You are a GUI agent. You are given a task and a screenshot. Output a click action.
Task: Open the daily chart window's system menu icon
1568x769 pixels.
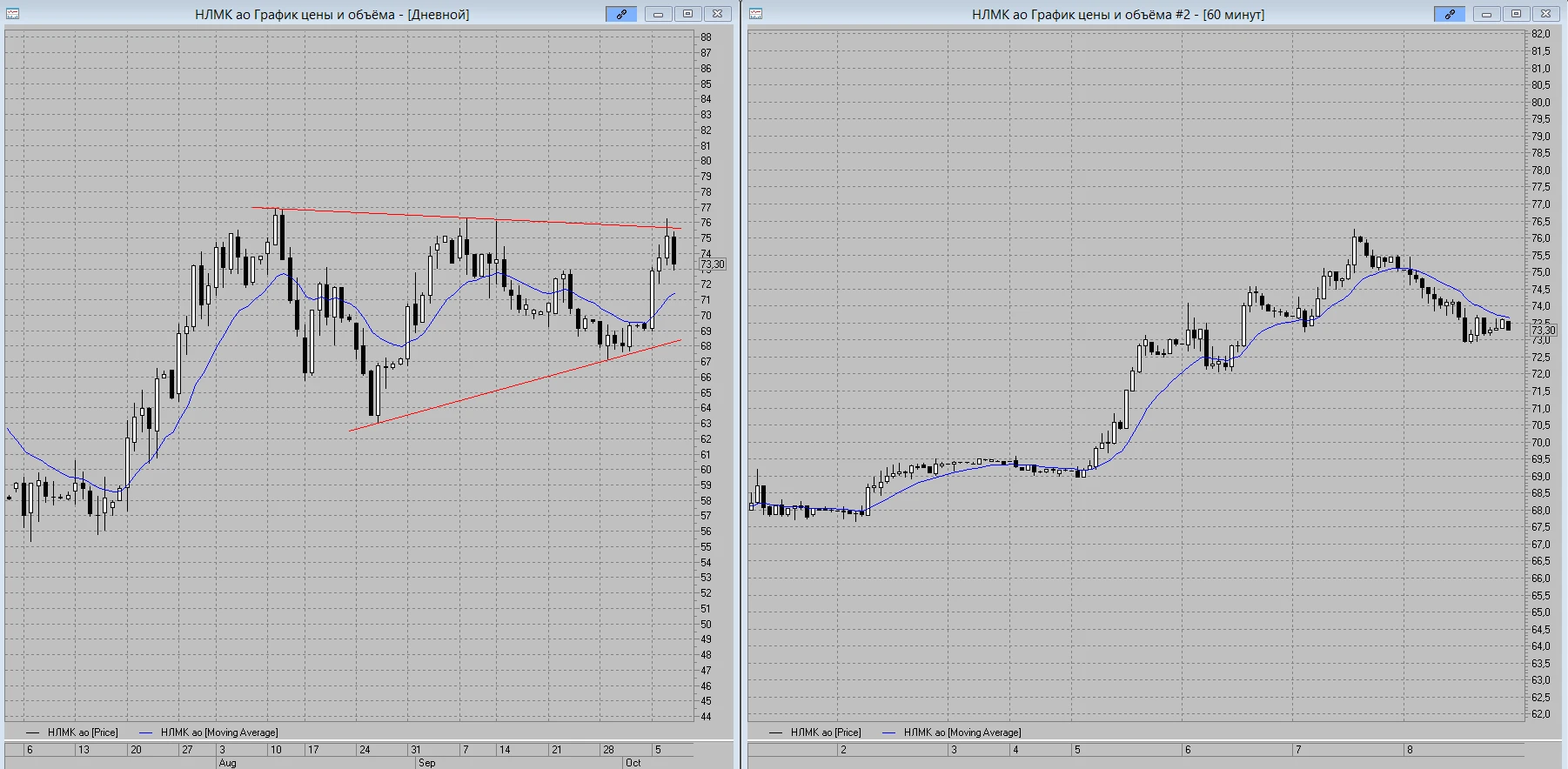(x=13, y=14)
